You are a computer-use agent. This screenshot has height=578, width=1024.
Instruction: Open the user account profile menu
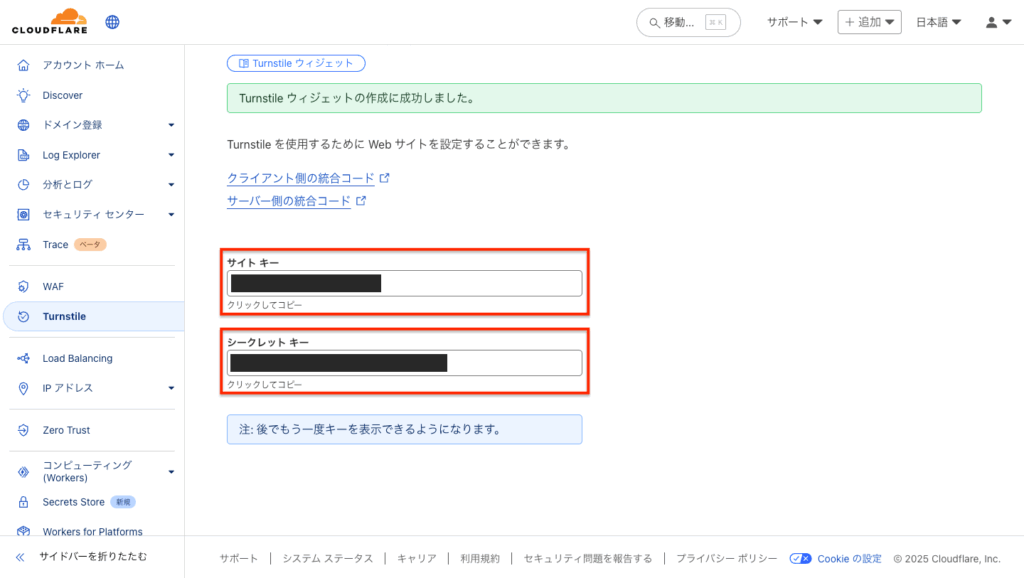(x=998, y=22)
